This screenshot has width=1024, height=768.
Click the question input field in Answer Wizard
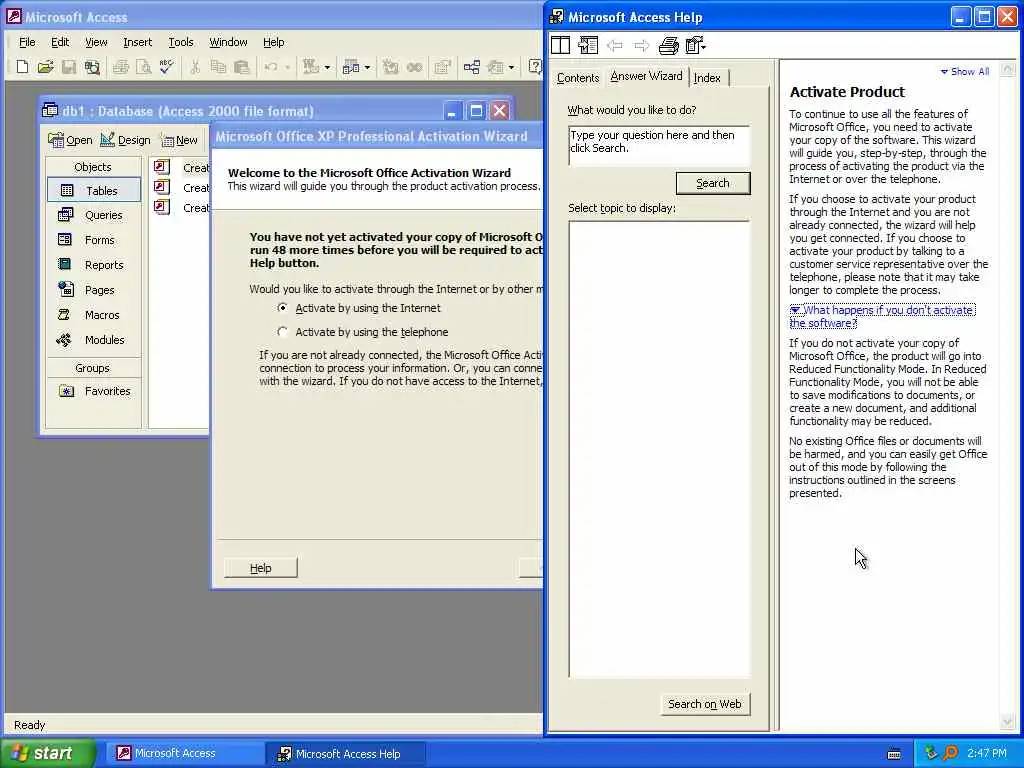659,145
